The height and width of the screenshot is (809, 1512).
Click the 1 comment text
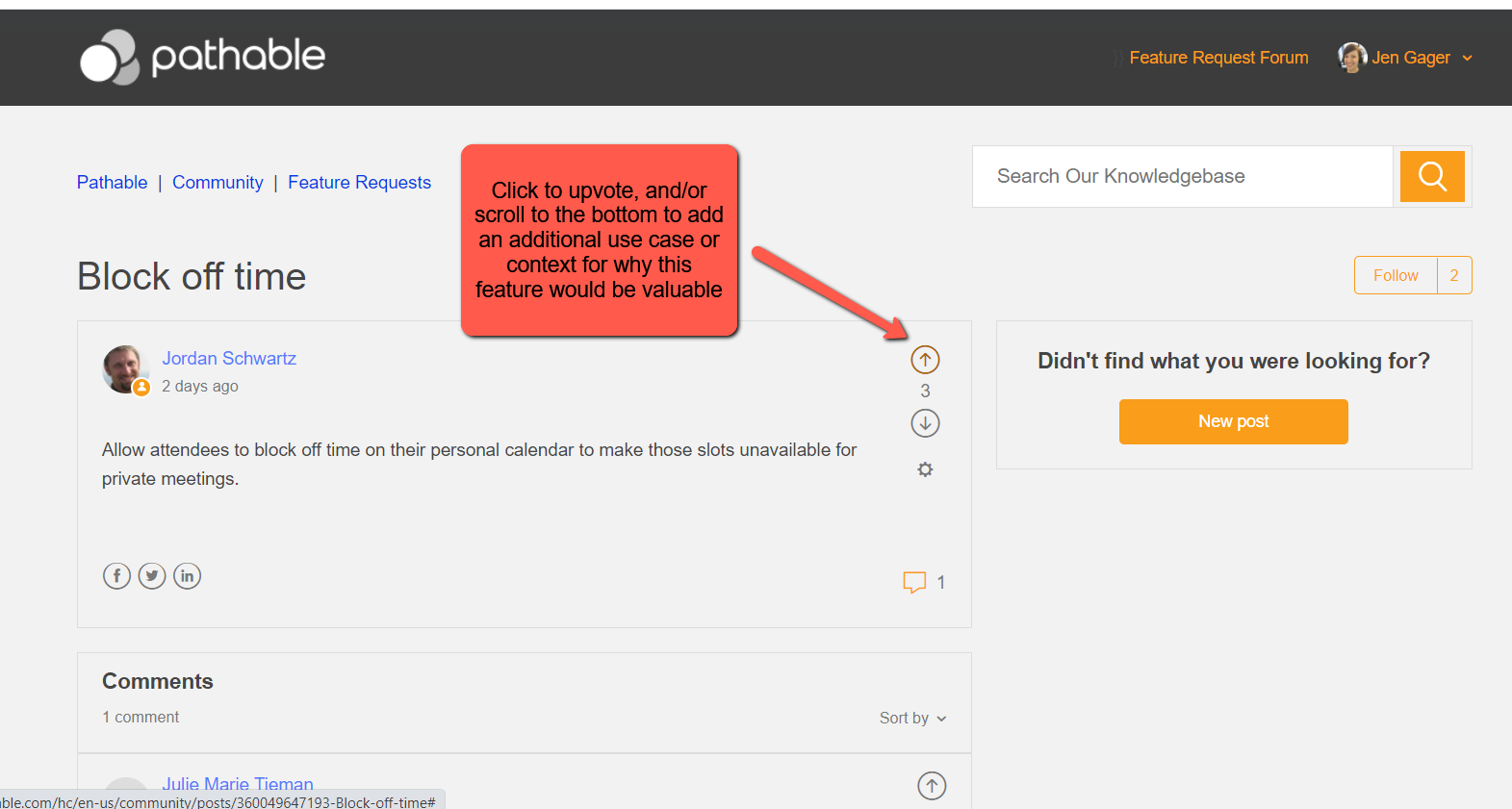[141, 718]
